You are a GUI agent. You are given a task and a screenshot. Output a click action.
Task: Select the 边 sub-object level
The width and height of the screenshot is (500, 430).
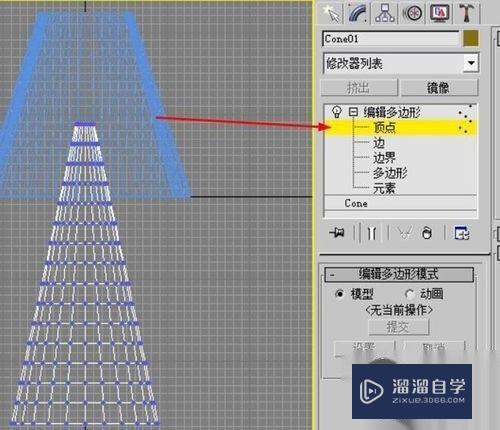point(379,143)
